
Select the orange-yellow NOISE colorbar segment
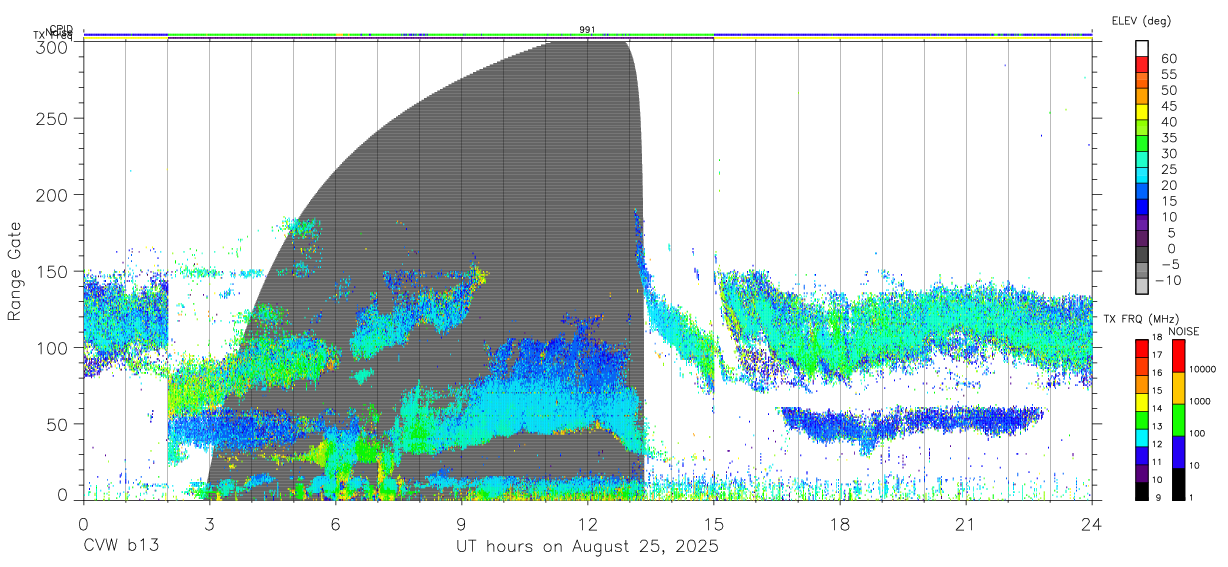click(1179, 388)
